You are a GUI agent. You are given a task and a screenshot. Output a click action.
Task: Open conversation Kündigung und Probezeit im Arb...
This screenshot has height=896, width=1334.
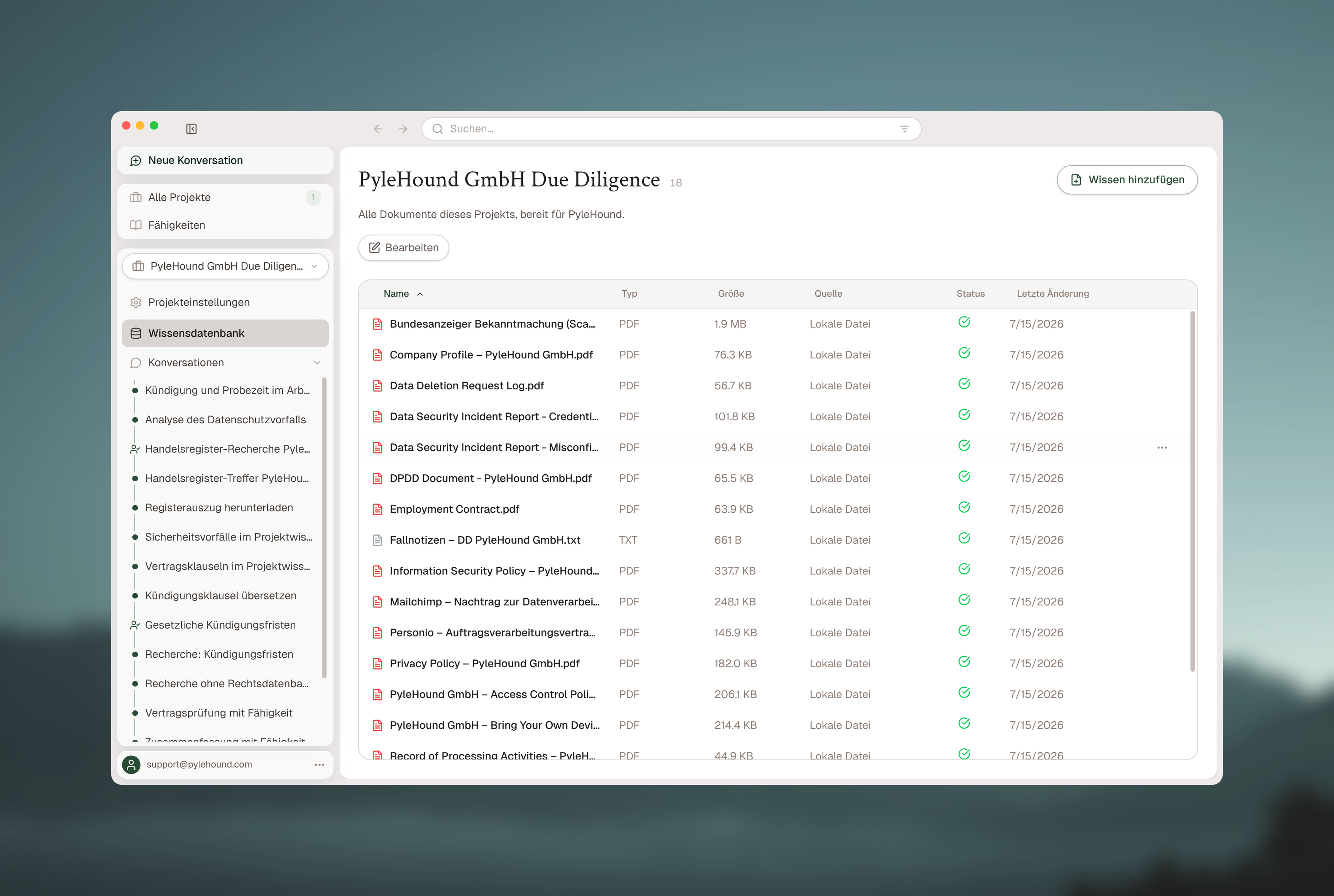point(228,390)
